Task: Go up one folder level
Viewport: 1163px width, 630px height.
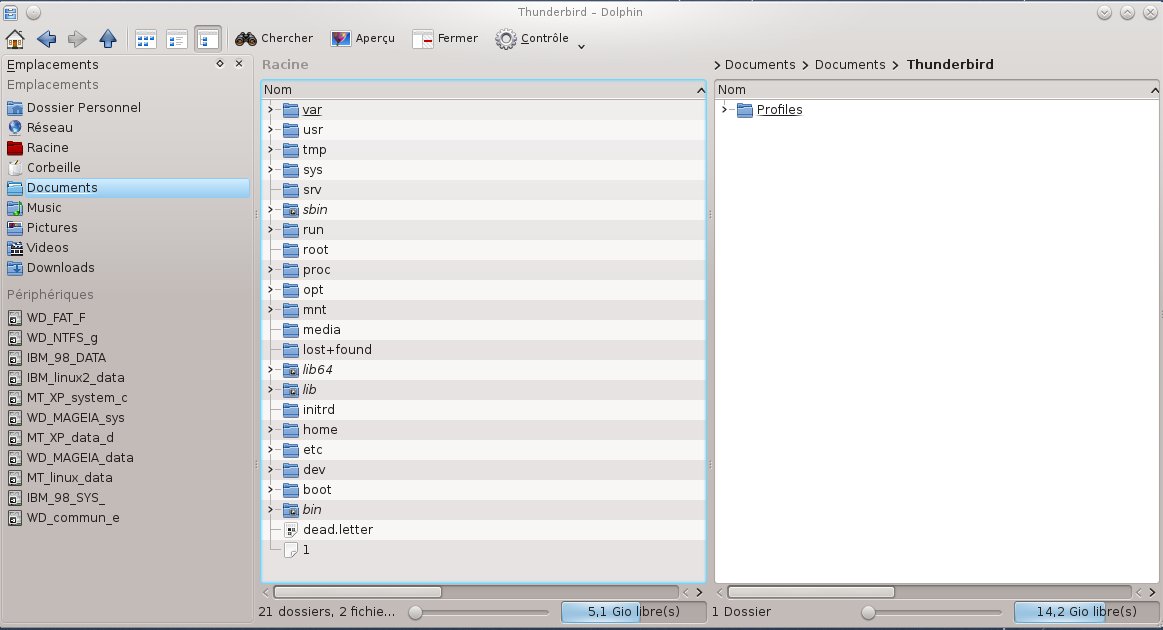Action: (x=108, y=39)
